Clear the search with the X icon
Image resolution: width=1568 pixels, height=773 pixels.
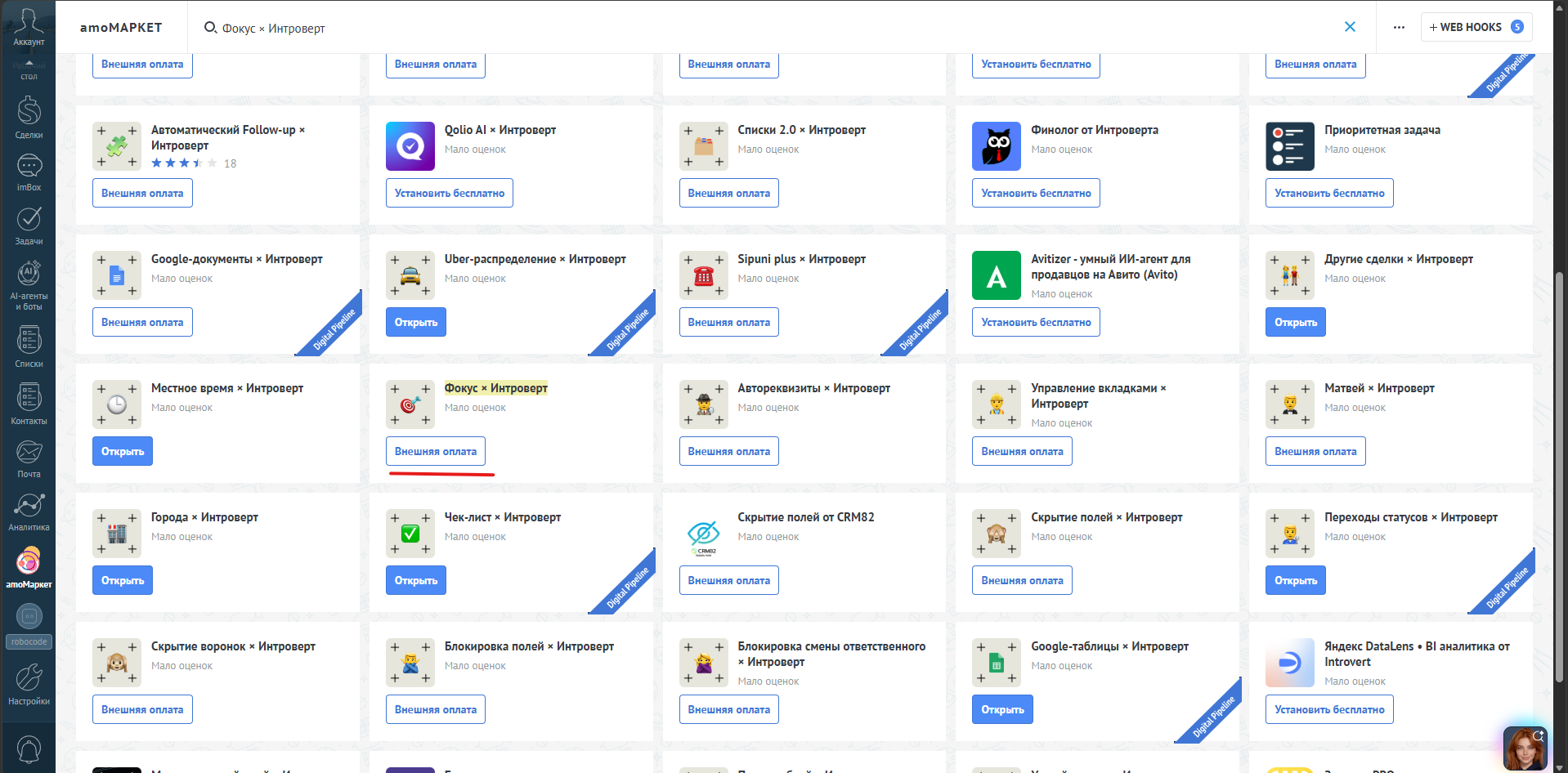coord(1350,27)
